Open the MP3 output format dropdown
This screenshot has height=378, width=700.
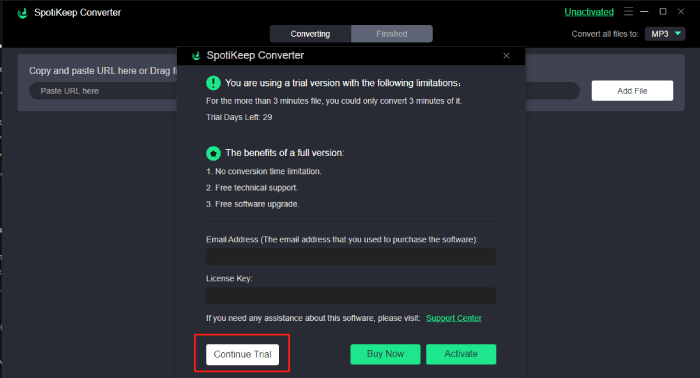(x=665, y=34)
